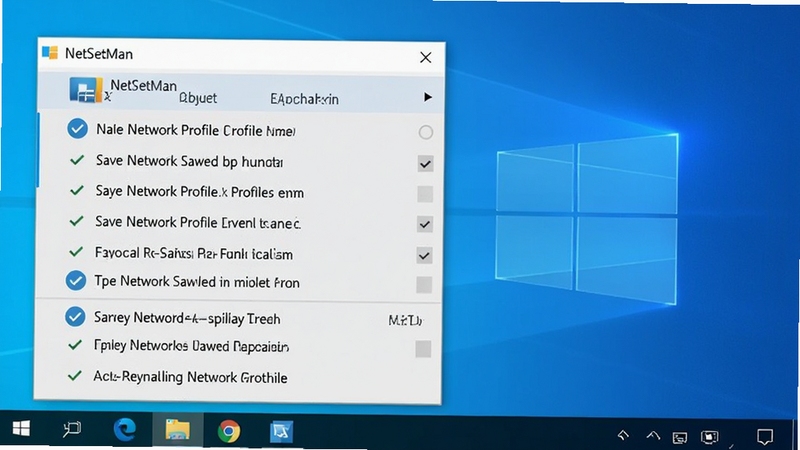This screenshot has height=450, width=800.
Task: Click the shortcut text on Sarrey Netword row
Action: [x=406, y=320]
